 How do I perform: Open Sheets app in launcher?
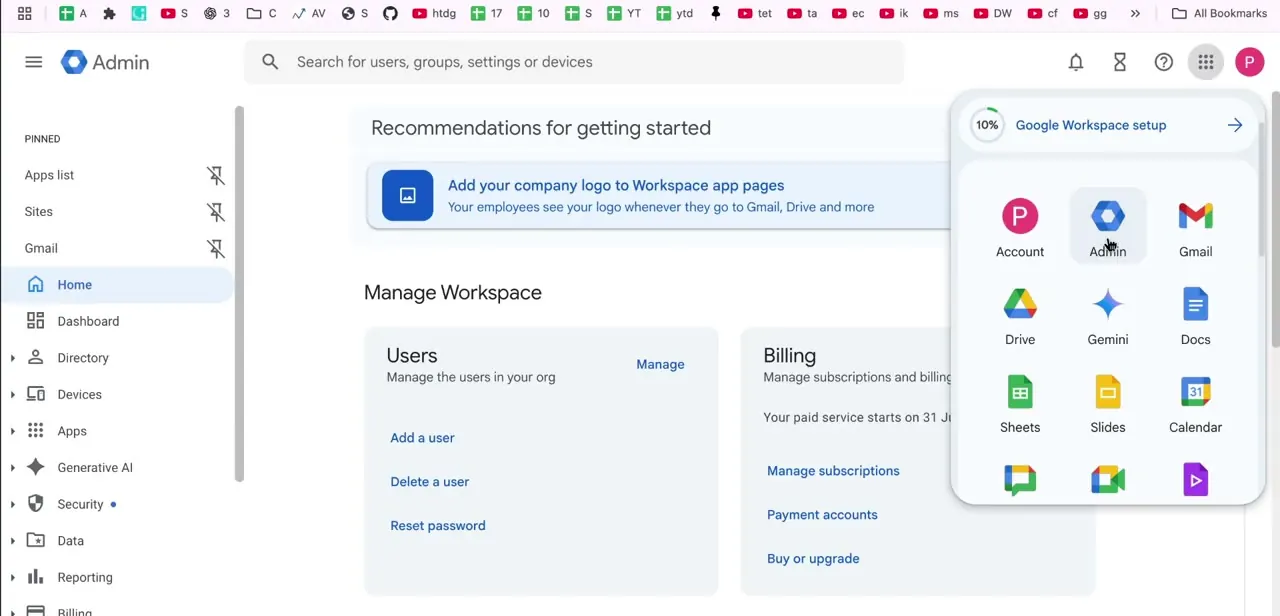(x=1020, y=404)
